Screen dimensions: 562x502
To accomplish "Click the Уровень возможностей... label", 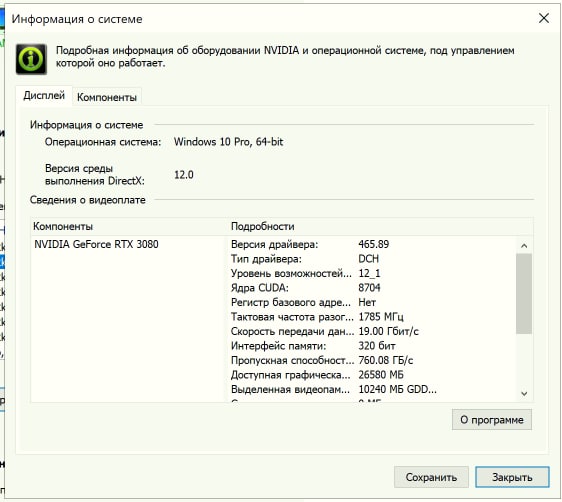I will click(291, 273).
